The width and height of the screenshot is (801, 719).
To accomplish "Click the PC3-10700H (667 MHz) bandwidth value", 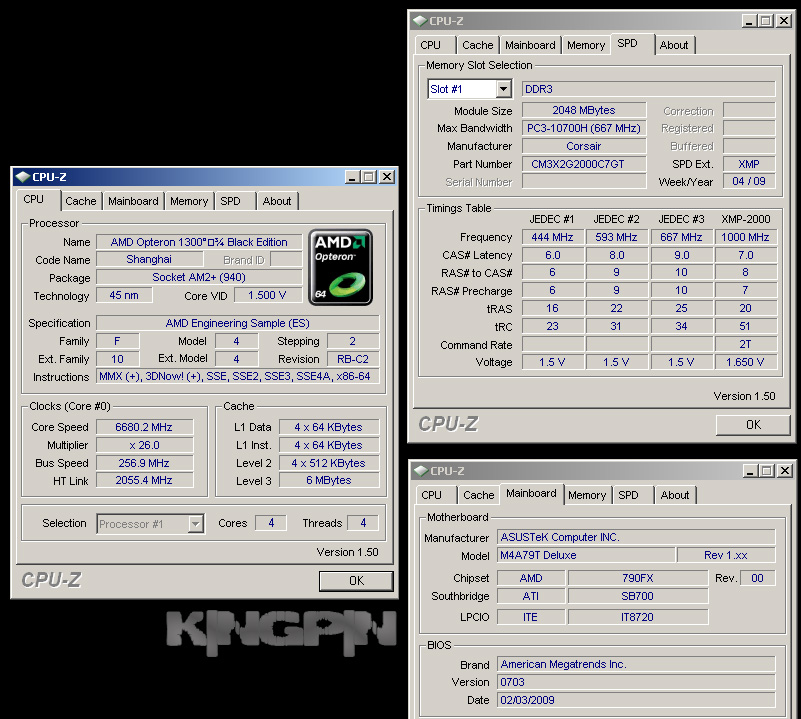I will (x=584, y=128).
